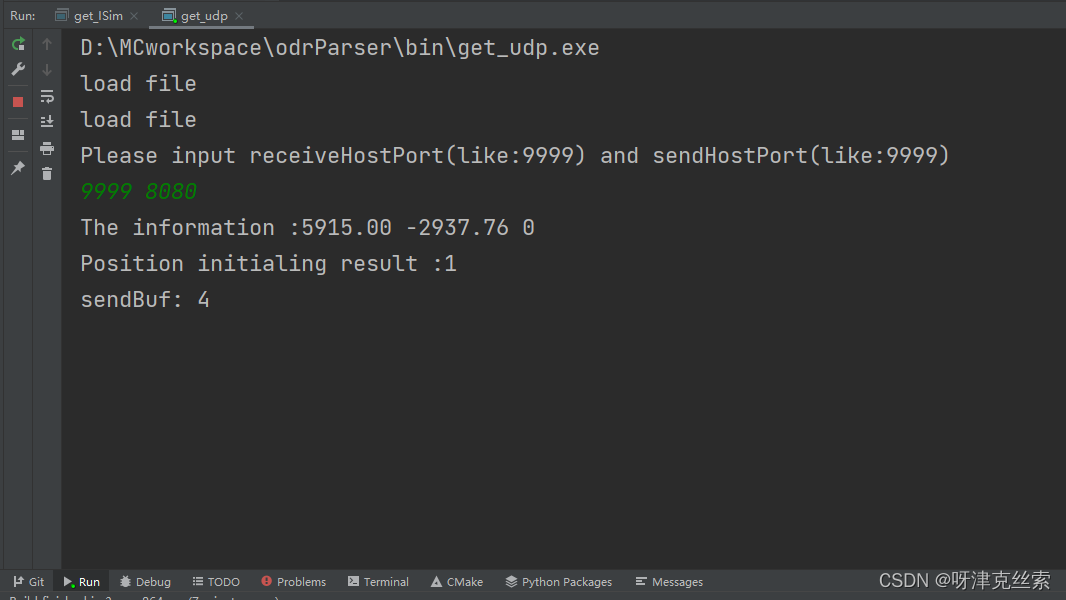The height and width of the screenshot is (600, 1066).
Task: Toggle soft-wrap for console output
Action: pyautogui.click(x=47, y=96)
